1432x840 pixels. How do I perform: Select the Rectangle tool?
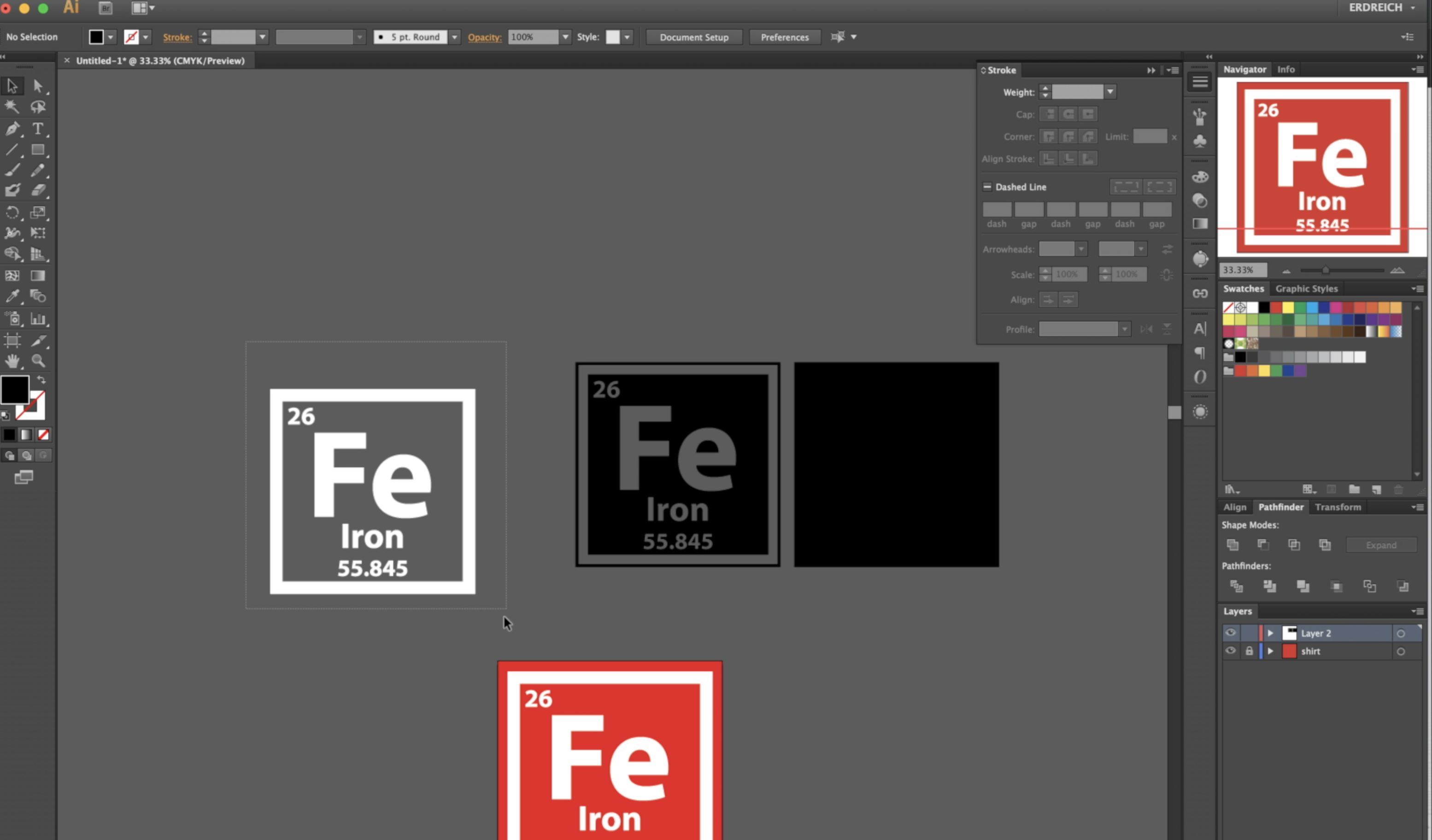coord(38,150)
